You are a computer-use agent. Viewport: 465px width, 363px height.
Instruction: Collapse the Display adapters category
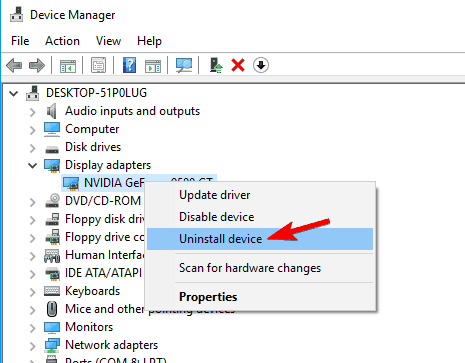click(32, 165)
